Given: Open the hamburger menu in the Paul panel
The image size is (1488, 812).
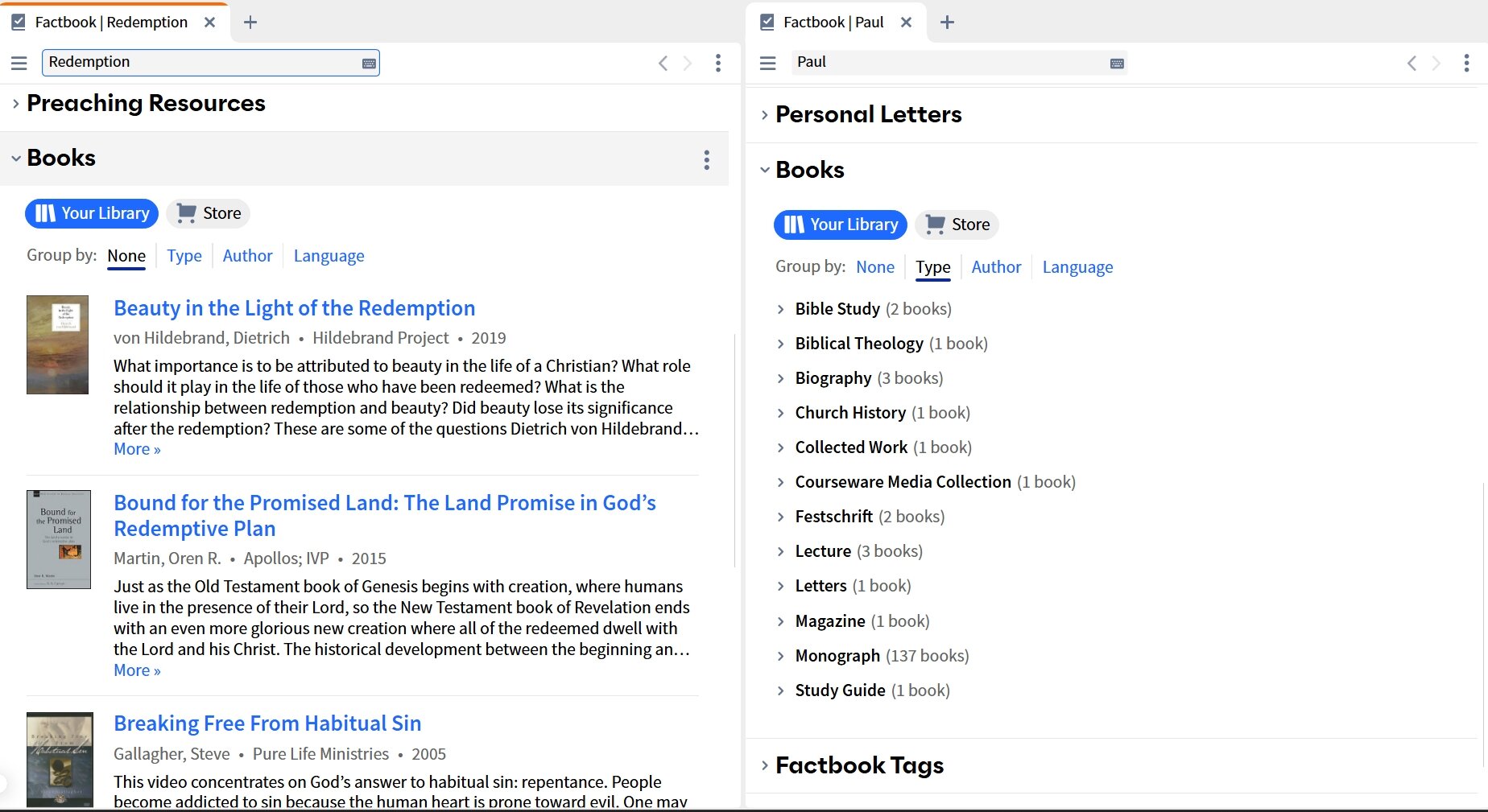Looking at the screenshot, I should coord(767,62).
